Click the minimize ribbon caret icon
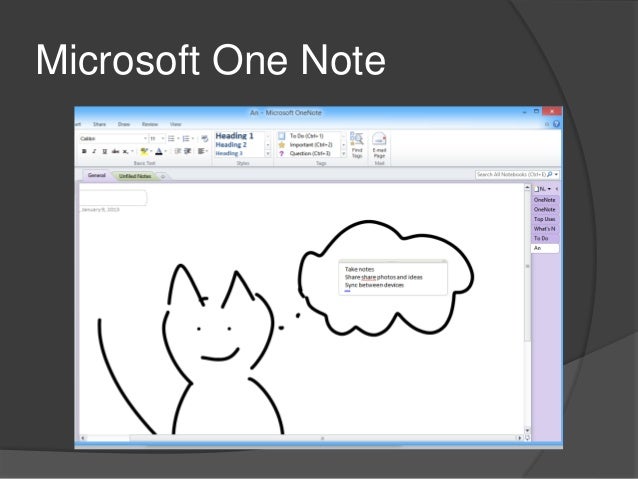Image resolution: width=638 pixels, height=479 pixels. [547, 124]
